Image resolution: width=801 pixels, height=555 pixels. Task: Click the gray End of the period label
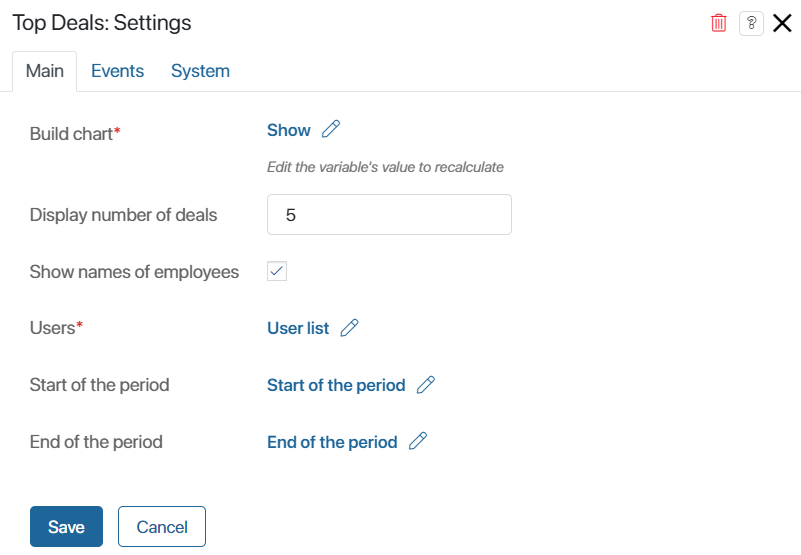coord(96,442)
